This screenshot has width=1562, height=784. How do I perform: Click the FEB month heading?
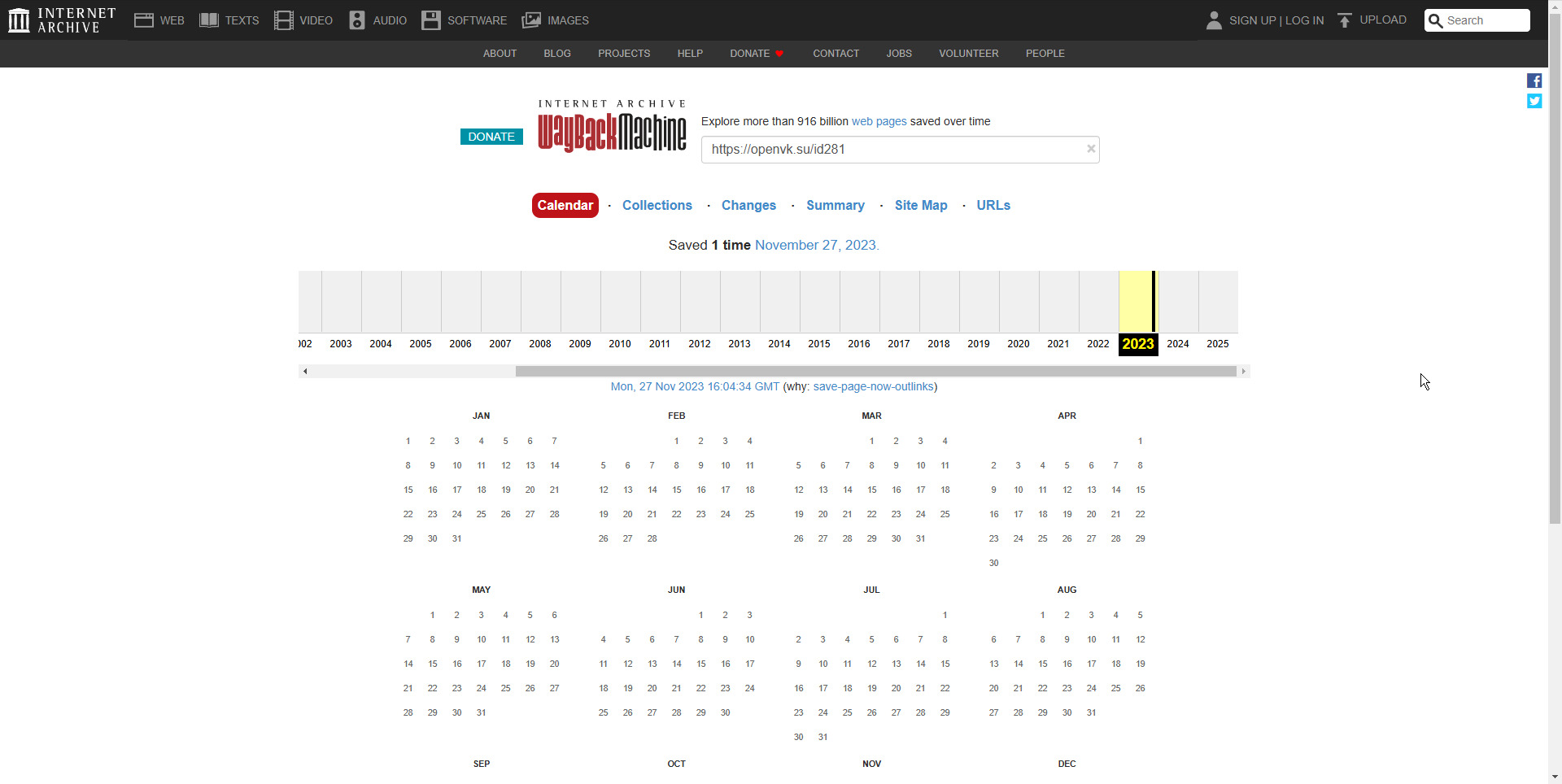(x=677, y=416)
